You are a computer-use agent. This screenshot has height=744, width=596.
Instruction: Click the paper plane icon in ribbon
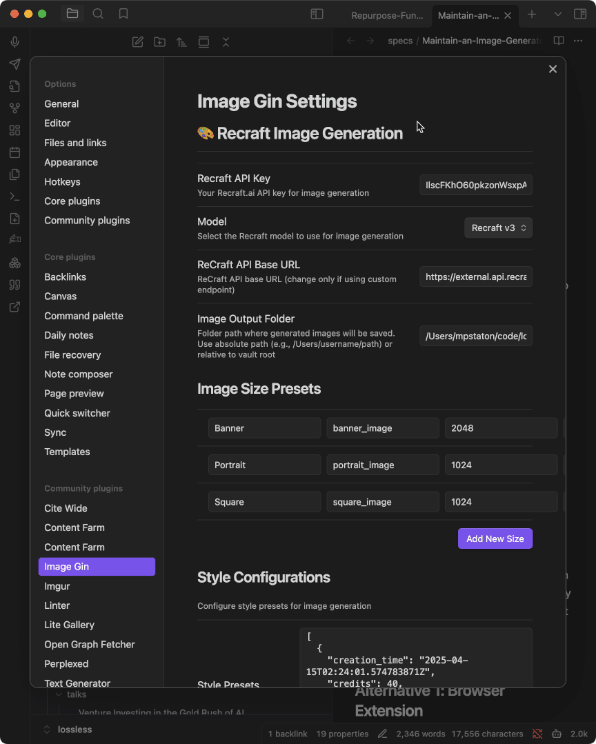(x=15, y=64)
